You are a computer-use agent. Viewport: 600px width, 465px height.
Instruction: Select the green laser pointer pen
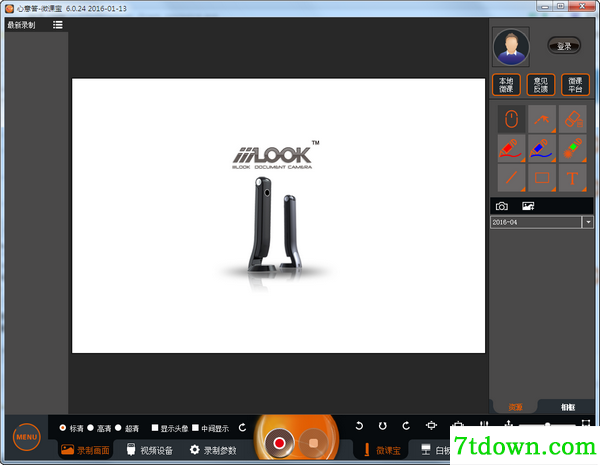[572, 148]
